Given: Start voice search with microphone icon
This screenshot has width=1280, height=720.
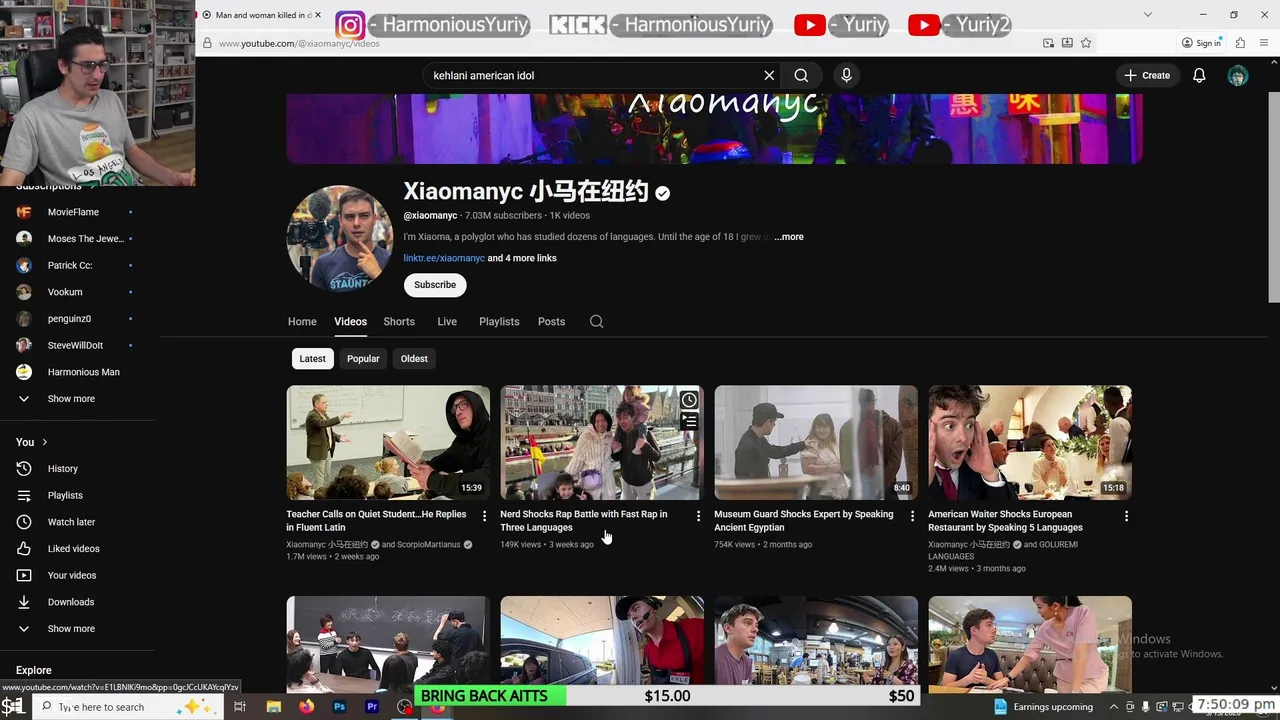Looking at the screenshot, I should point(846,75).
